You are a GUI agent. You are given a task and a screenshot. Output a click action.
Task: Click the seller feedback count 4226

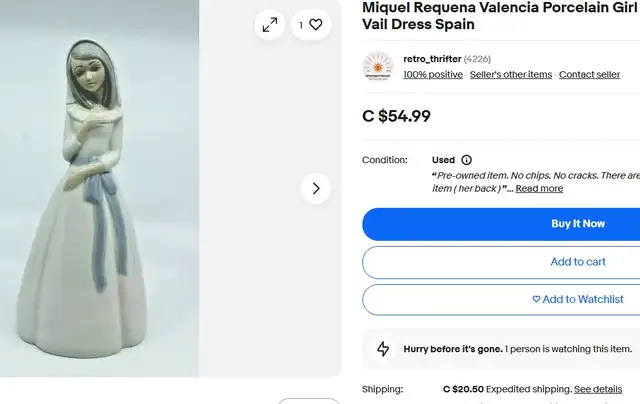(x=477, y=59)
